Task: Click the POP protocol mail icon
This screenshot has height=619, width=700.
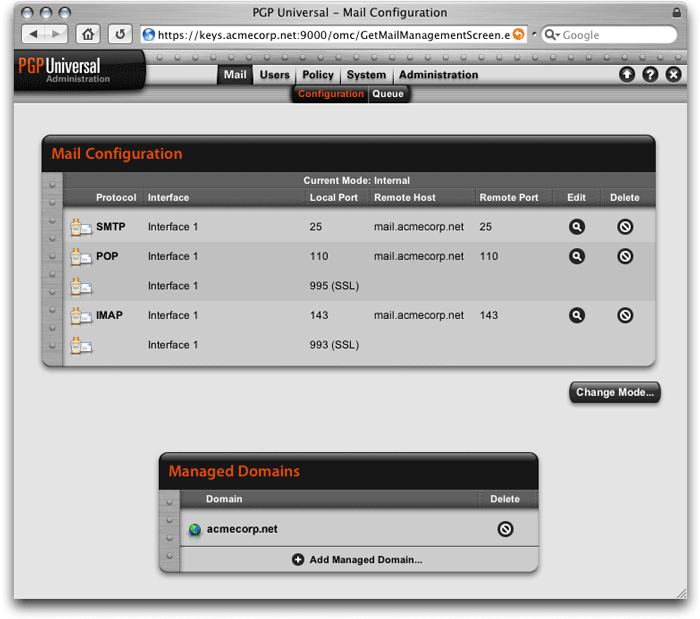Action: 81,257
